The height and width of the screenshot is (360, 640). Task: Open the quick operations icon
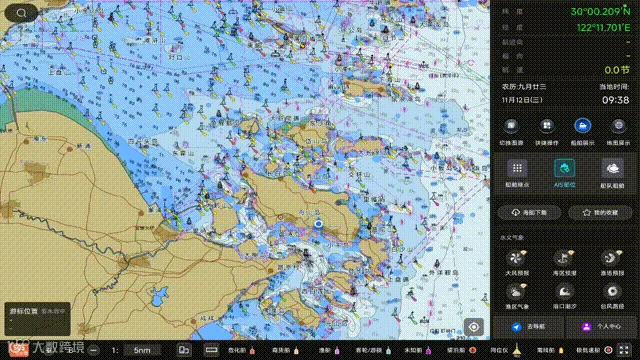pos(547,126)
